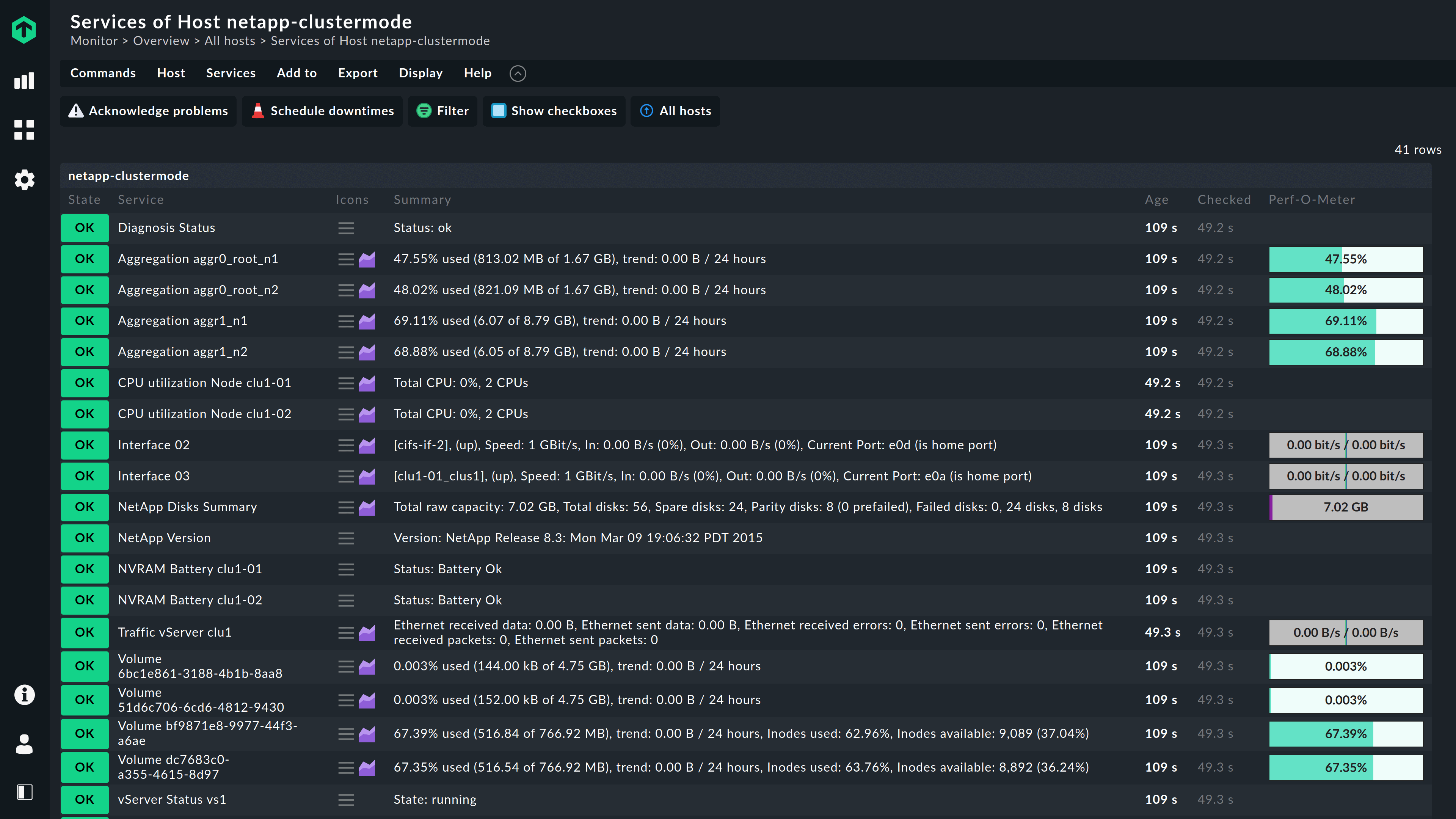Click All hosts in the breadcrumb
This screenshot has width=1456, height=819.
[229, 41]
